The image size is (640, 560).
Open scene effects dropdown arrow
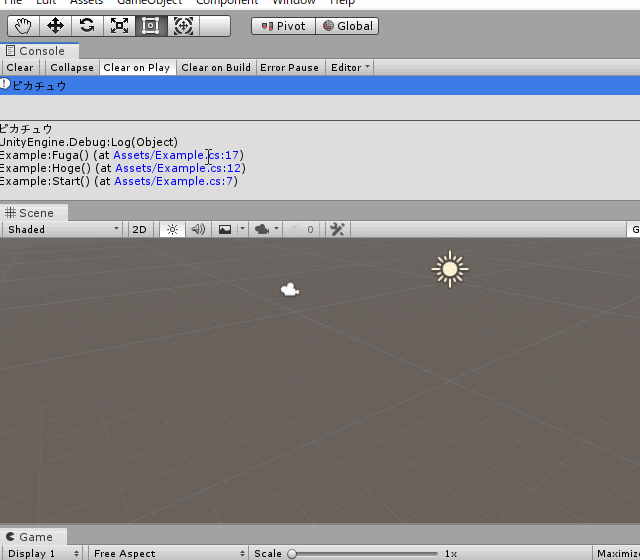click(242, 229)
